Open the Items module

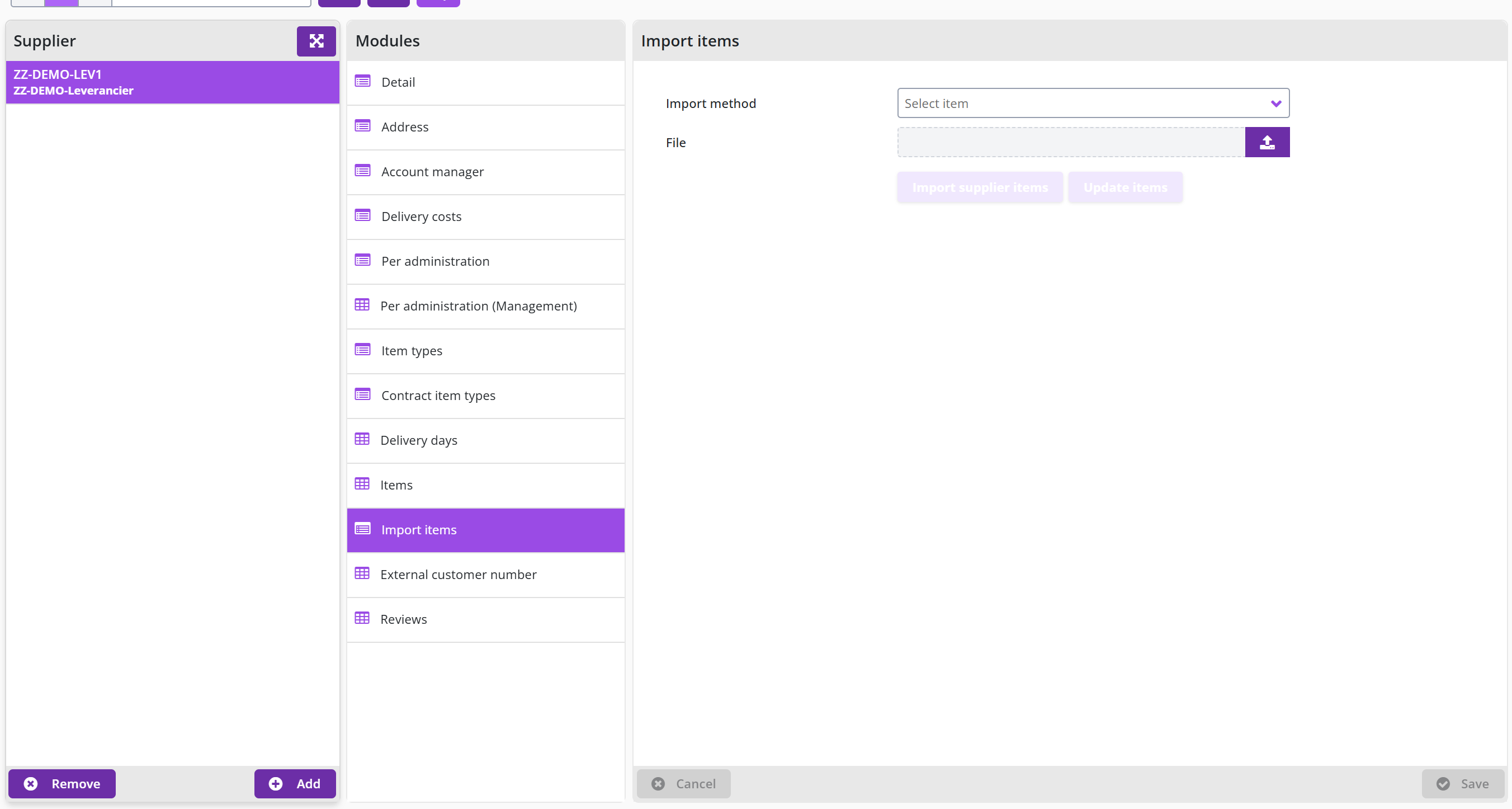click(485, 486)
